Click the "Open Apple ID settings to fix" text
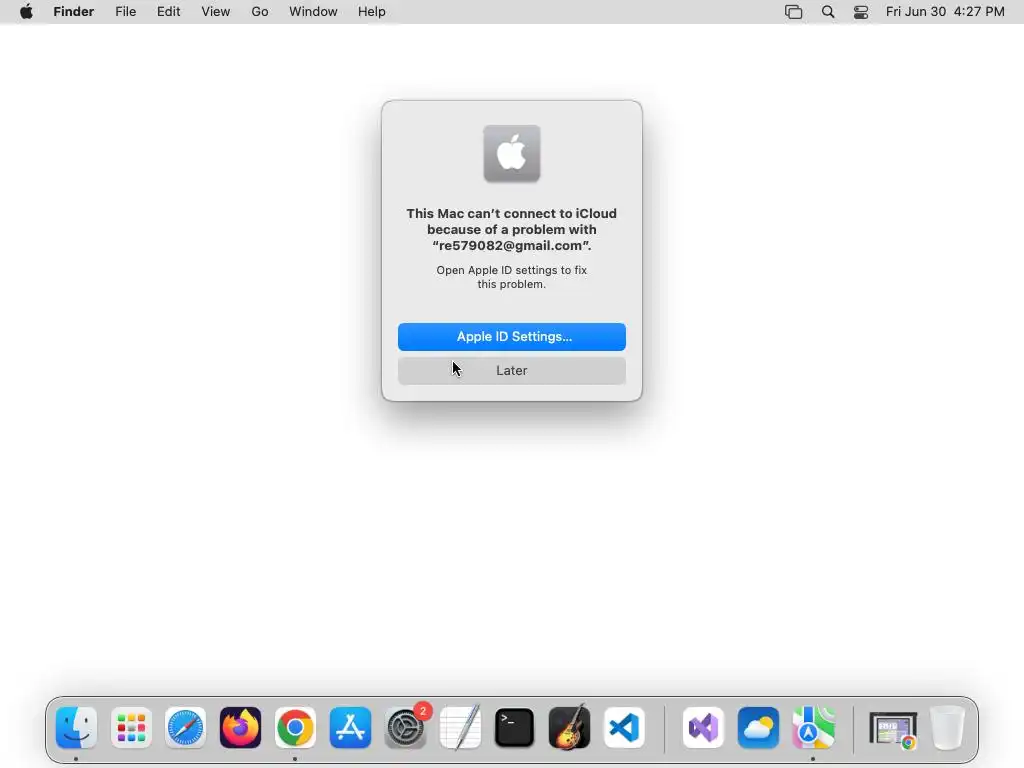Image resolution: width=1024 pixels, height=768 pixels. [x=511, y=270]
